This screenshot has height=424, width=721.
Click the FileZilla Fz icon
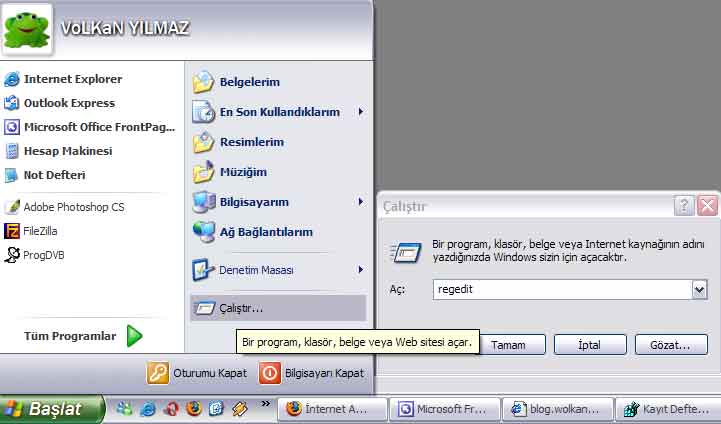tap(12, 231)
